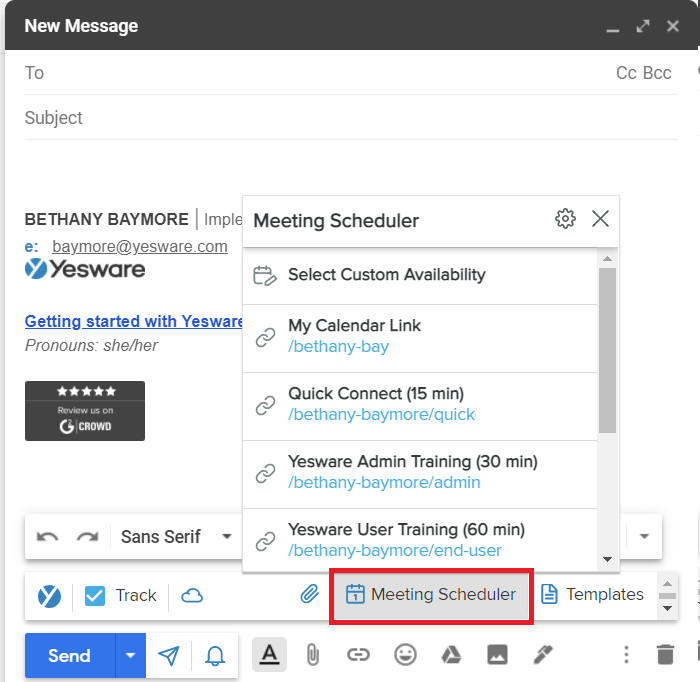Expand the Send options dropdown arrow

130,656
